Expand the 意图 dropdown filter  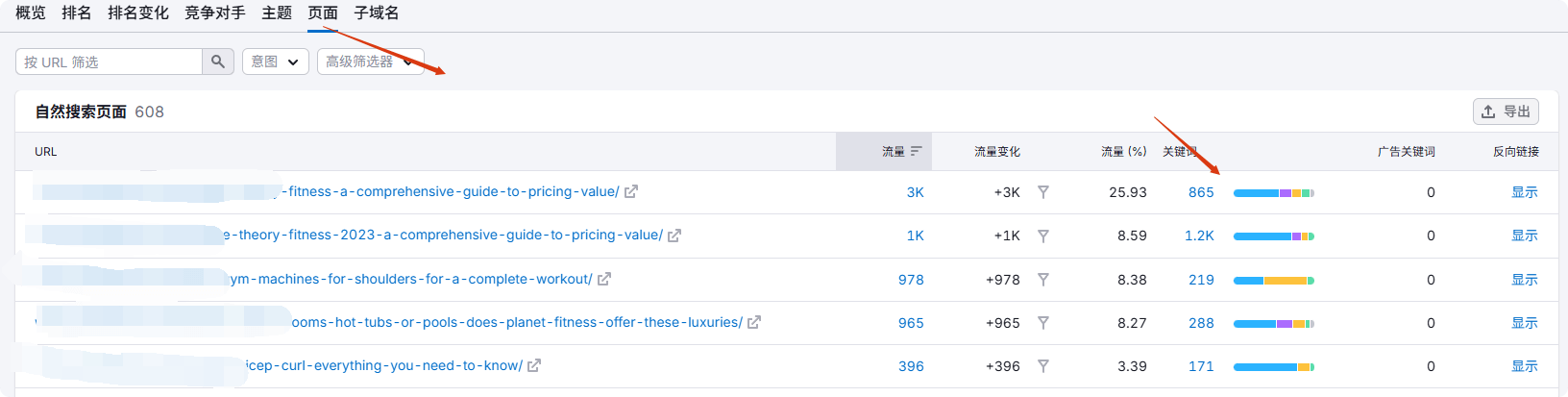point(275,62)
